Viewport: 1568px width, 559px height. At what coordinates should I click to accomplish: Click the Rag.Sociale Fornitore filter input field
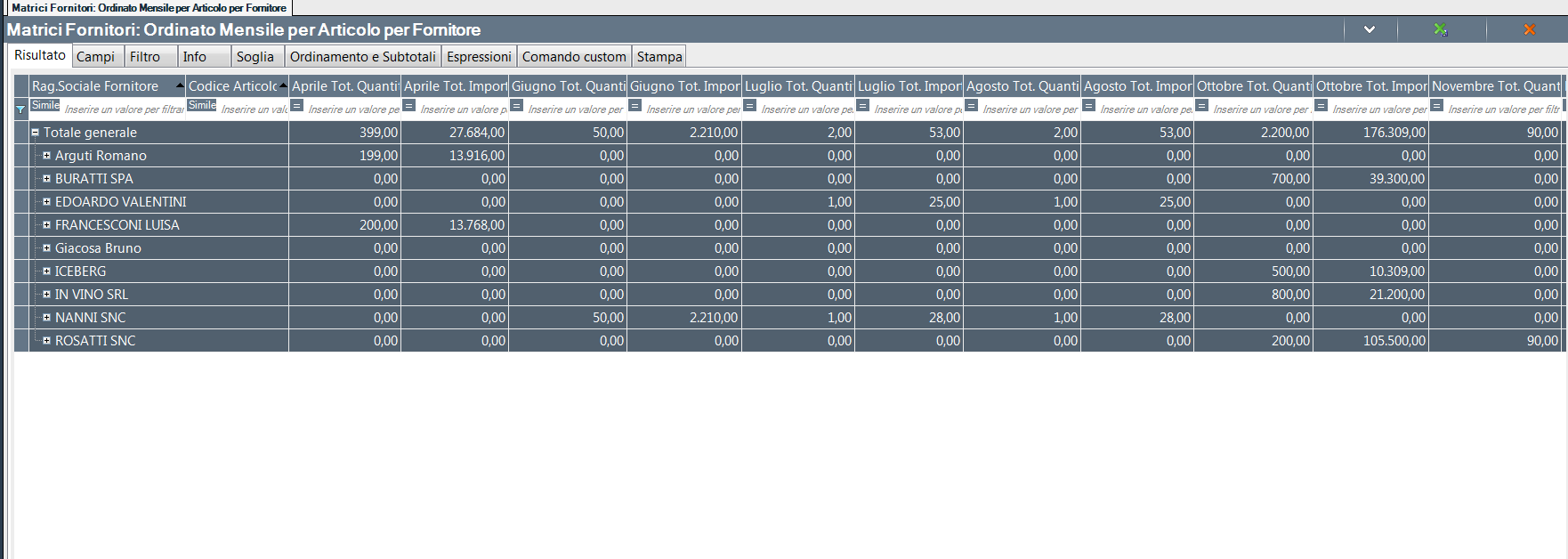point(123,109)
